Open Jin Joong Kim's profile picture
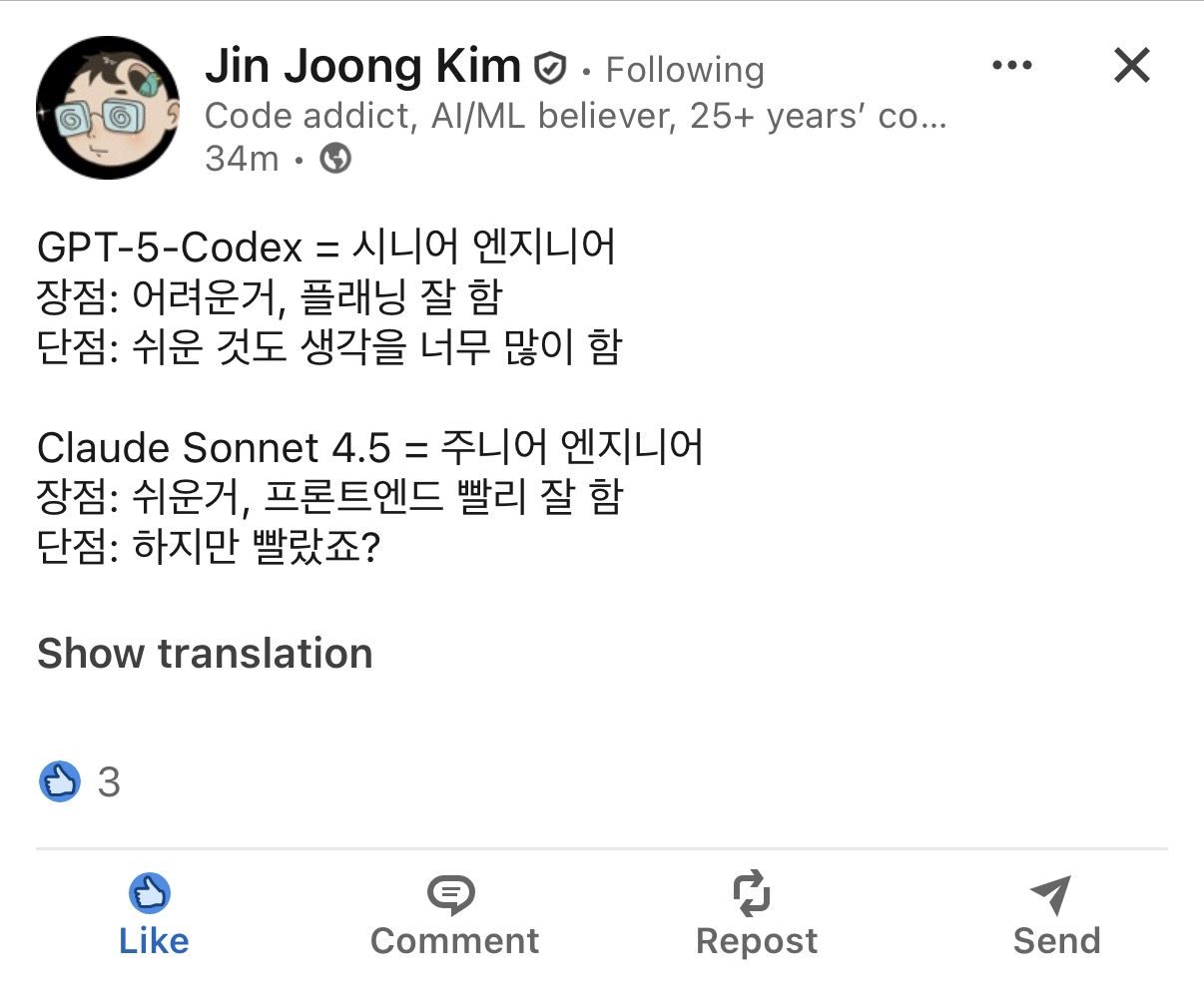The width and height of the screenshot is (1204, 998). pyautogui.click(x=108, y=108)
